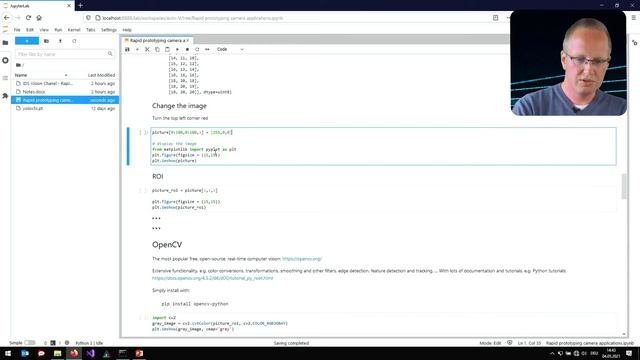Click the Filter files by name field
Screen dimensions: 640x360
point(64,54)
